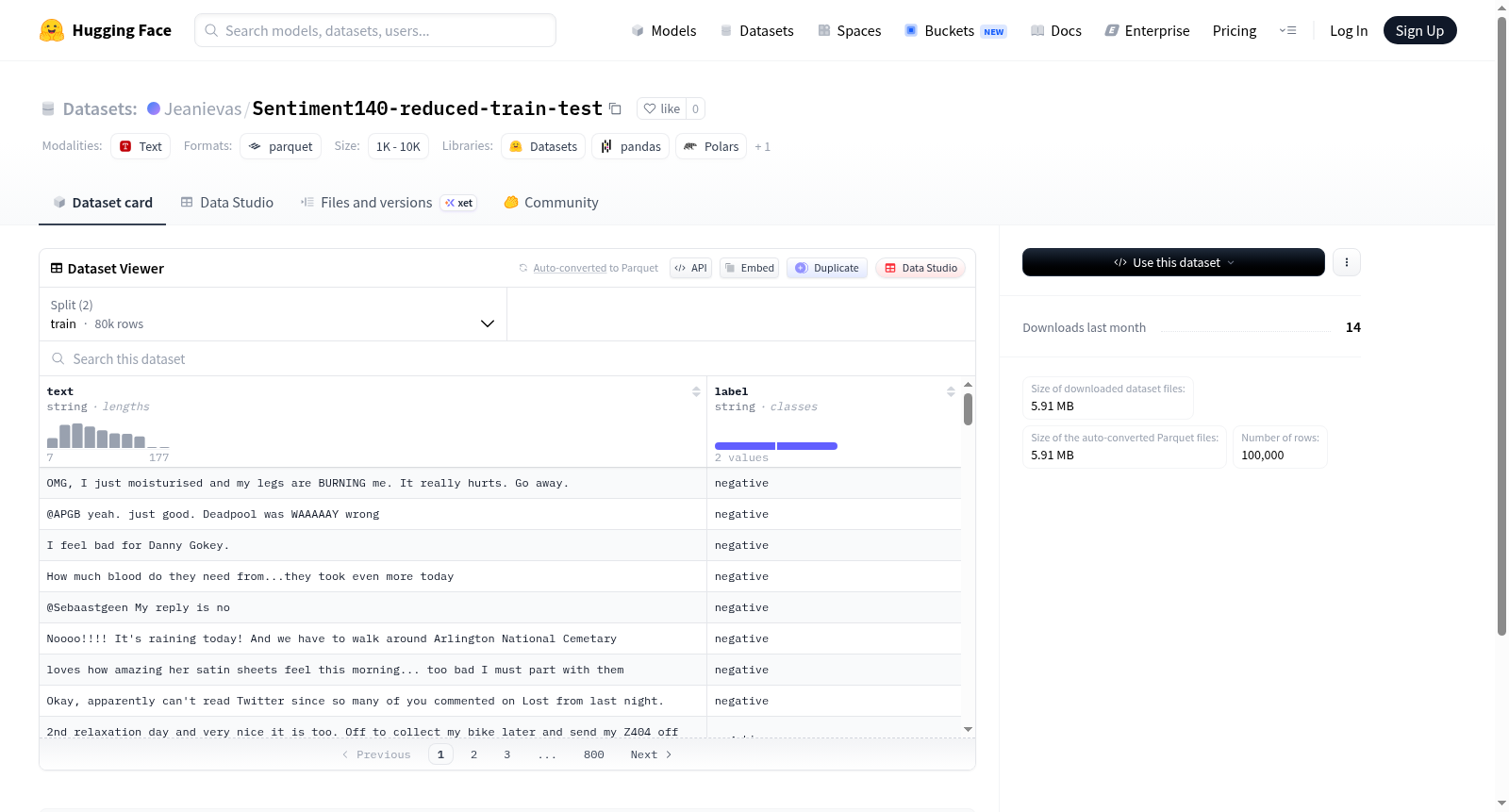Go to page 3 of the dataset
The width and height of the screenshot is (1509, 812).
pyautogui.click(x=507, y=754)
